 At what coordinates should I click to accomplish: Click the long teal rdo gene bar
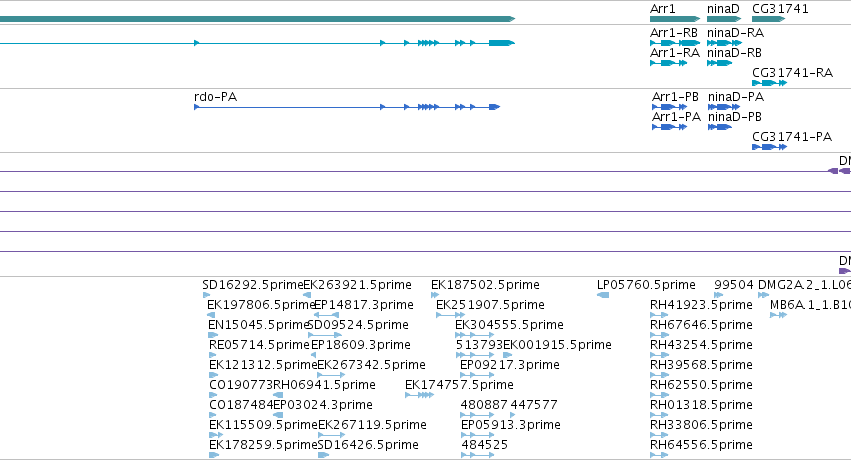257,19
